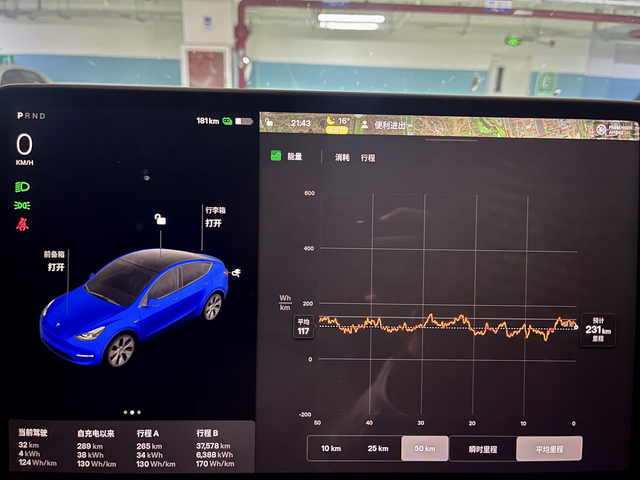The image size is (640, 480).
Task: Select the 50 km chart range
Action: pos(425,448)
